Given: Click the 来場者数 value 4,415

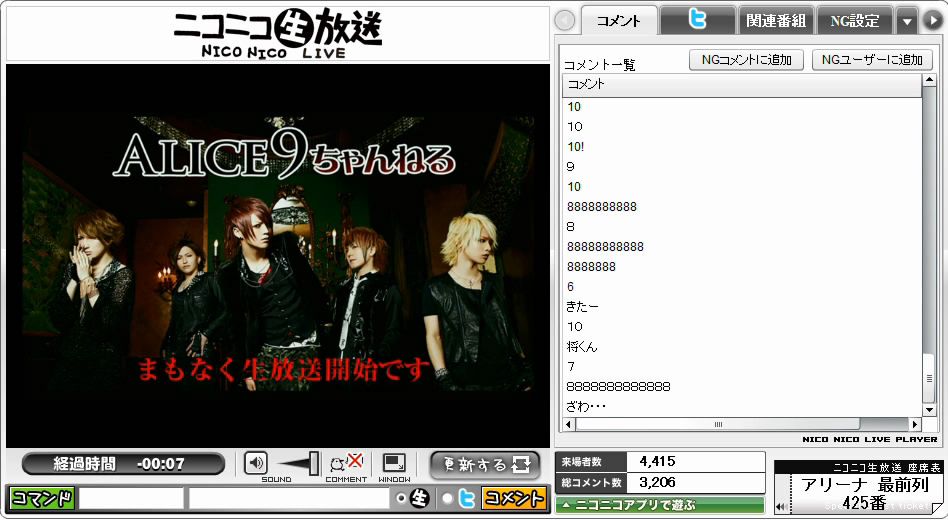Looking at the screenshot, I should [x=657, y=461].
